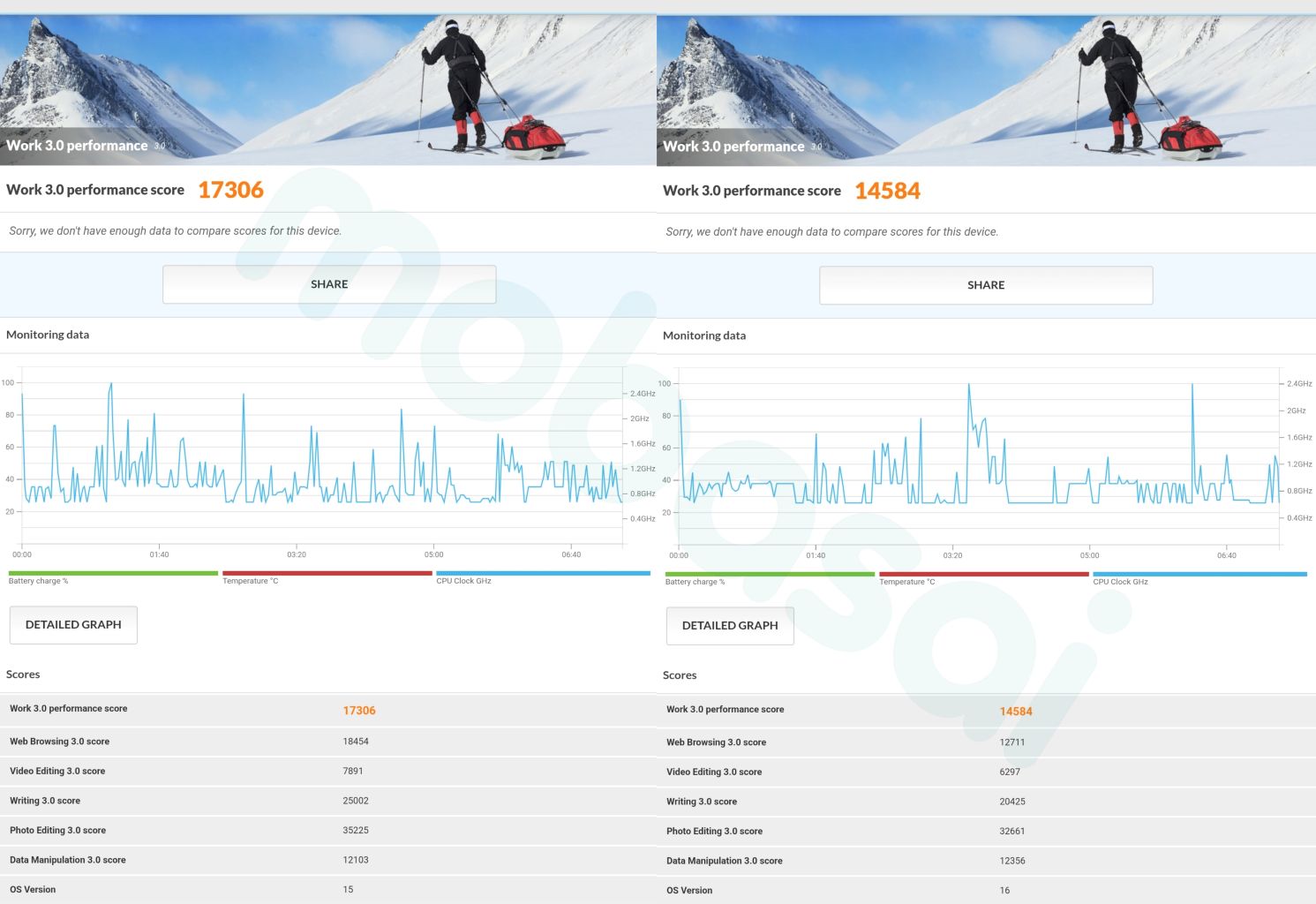1316x904 pixels.
Task: Select green Battery charge bar in right chart
Action: 770,576
